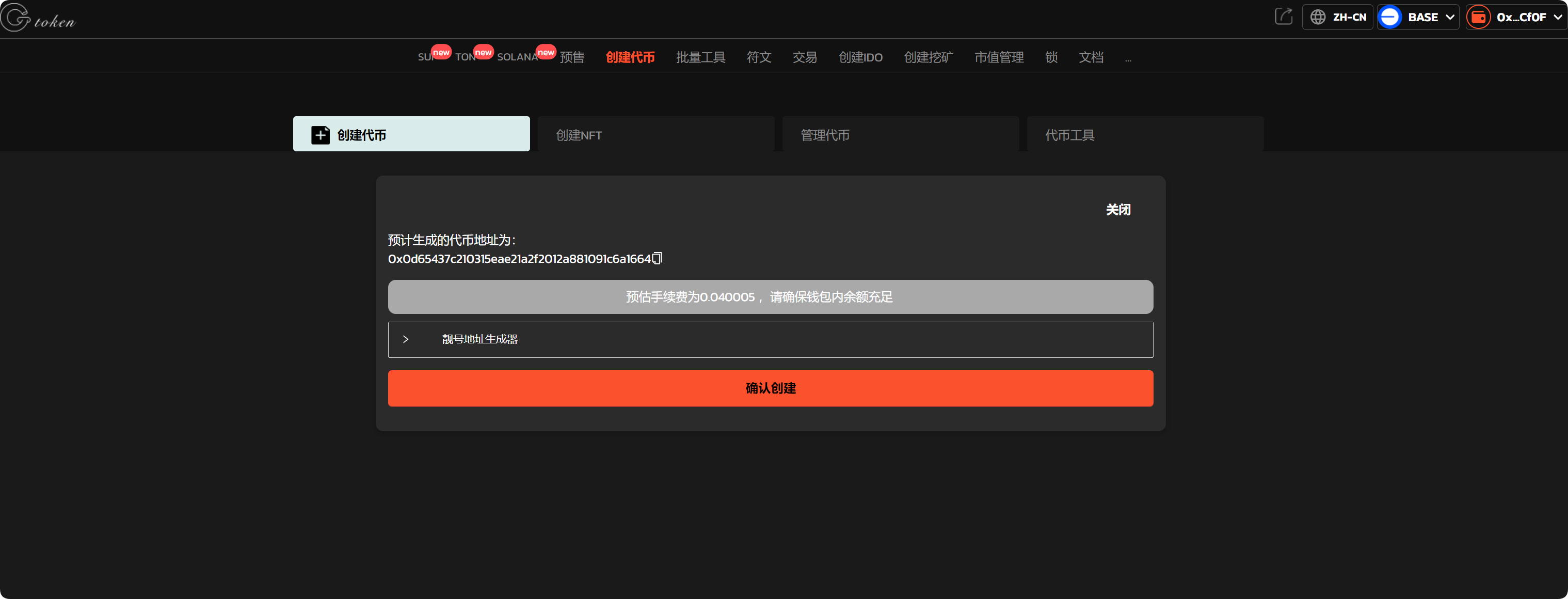Open the 代币工具 tab
The height and width of the screenshot is (599, 1568).
(x=1144, y=135)
